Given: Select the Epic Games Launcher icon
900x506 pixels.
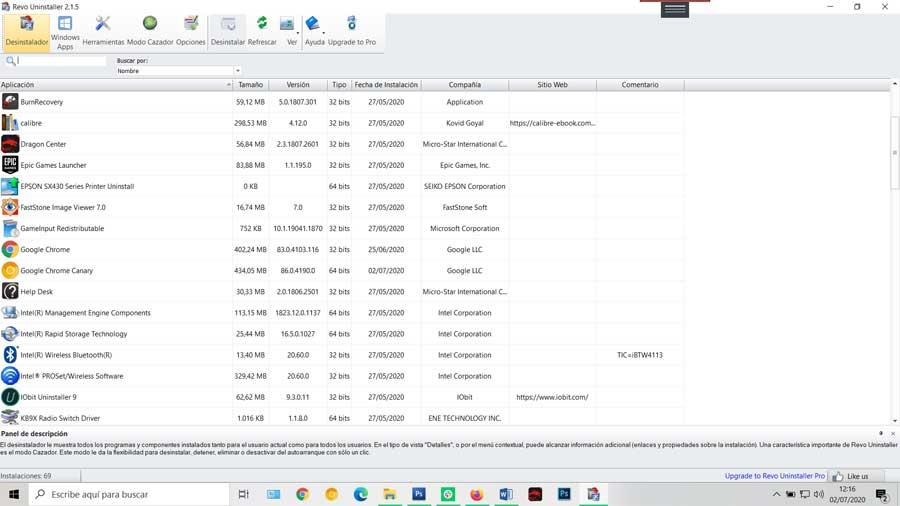Looking at the screenshot, I should [10, 165].
